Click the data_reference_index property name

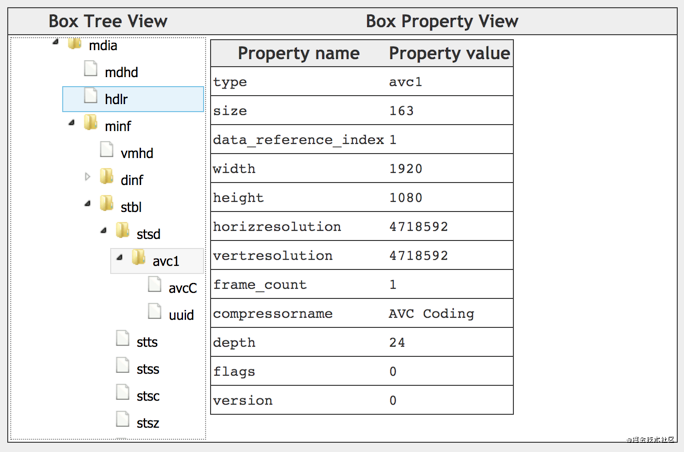pyautogui.click(x=298, y=140)
